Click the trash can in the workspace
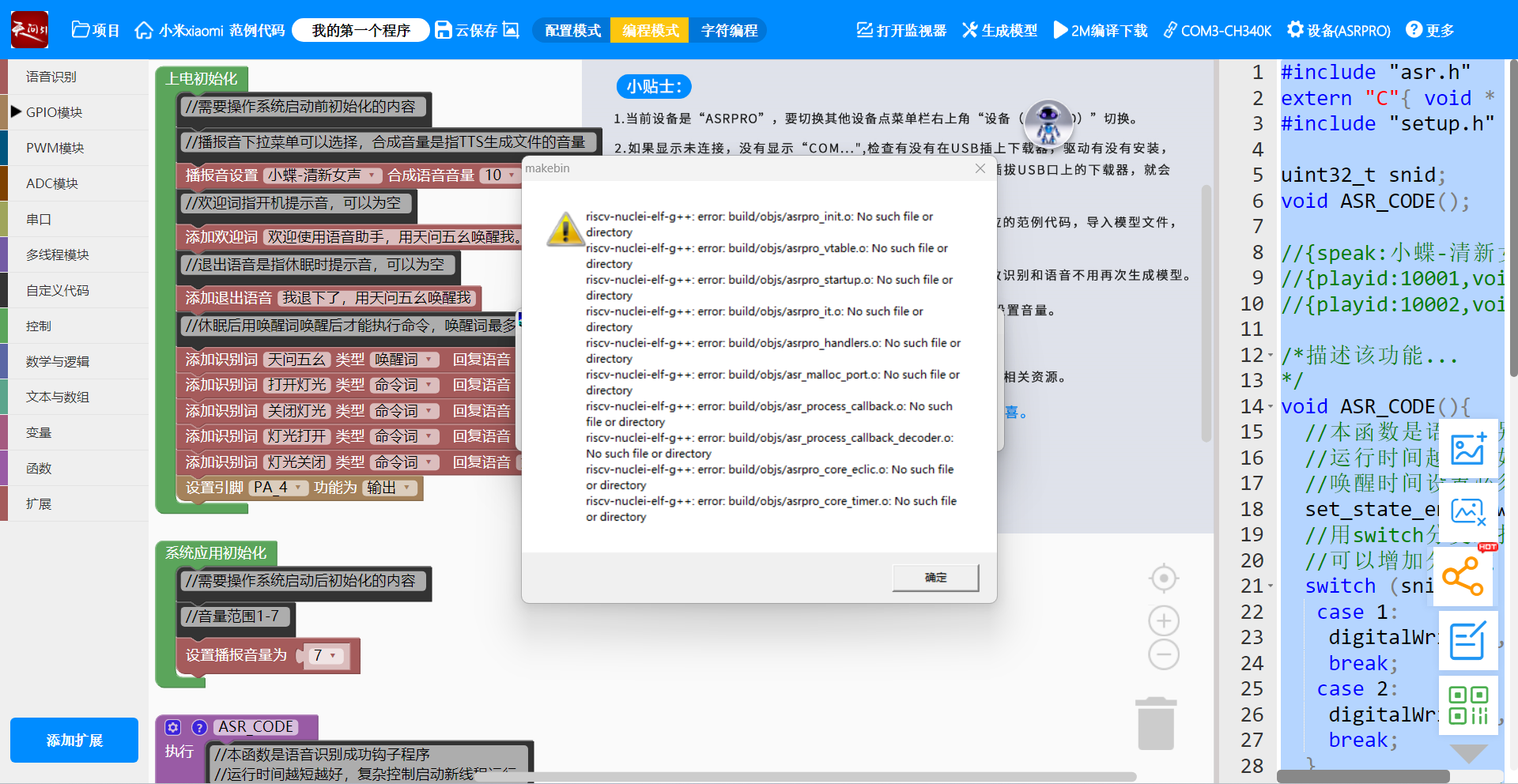This screenshot has height=784, width=1518. (1156, 723)
